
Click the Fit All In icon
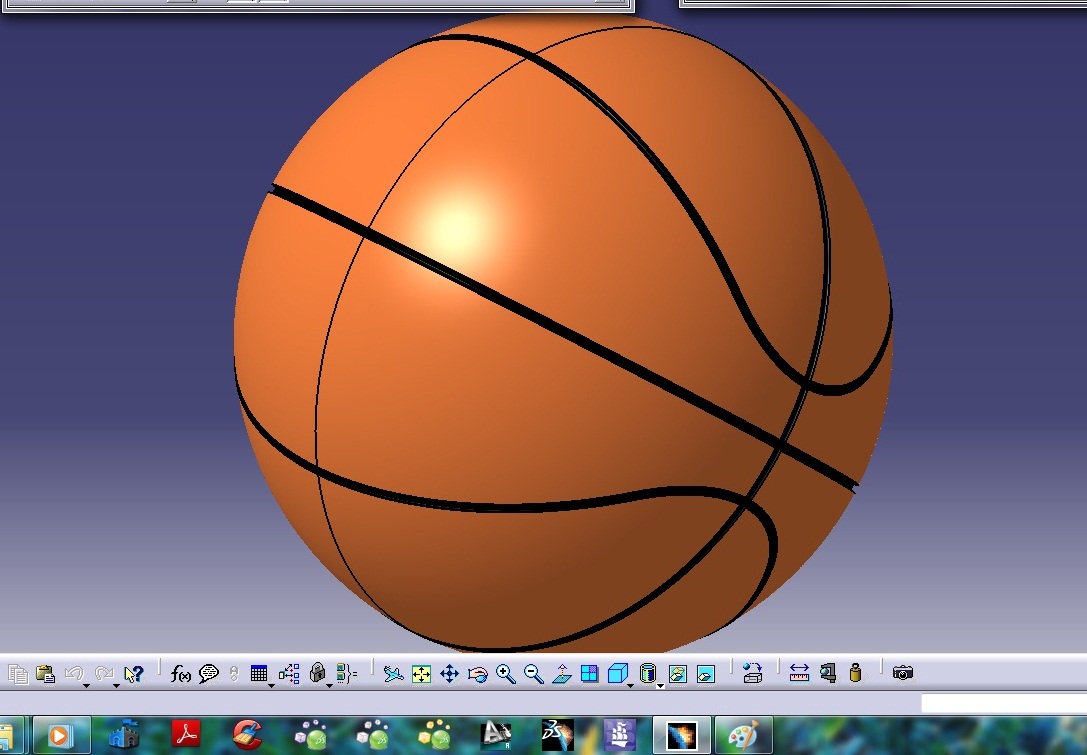[x=421, y=674]
